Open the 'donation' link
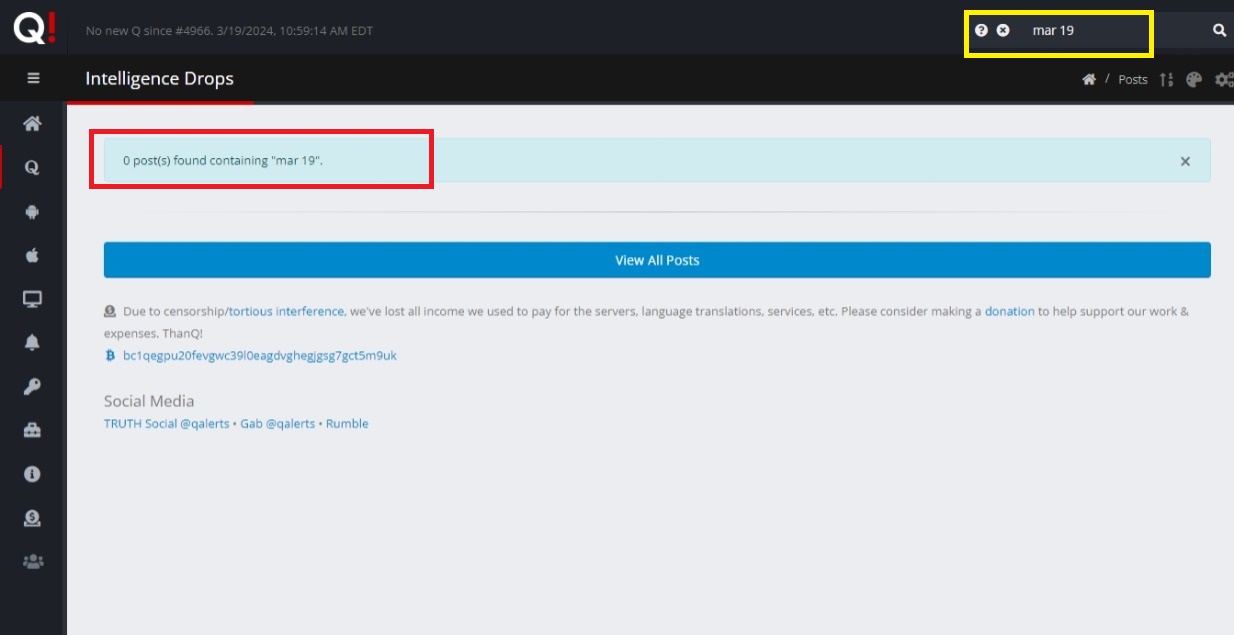This screenshot has width=1234, height=635. coord(1009,311)
